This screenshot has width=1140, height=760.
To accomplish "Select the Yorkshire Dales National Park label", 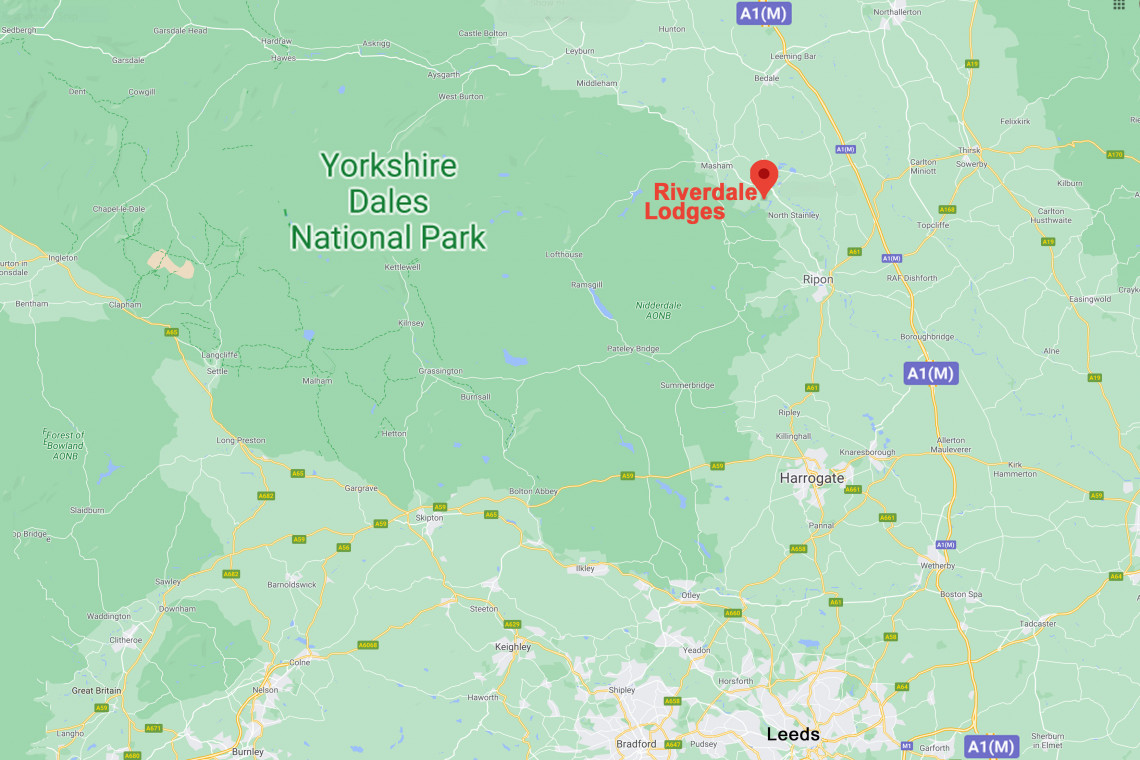I will (x=388, y=201).
